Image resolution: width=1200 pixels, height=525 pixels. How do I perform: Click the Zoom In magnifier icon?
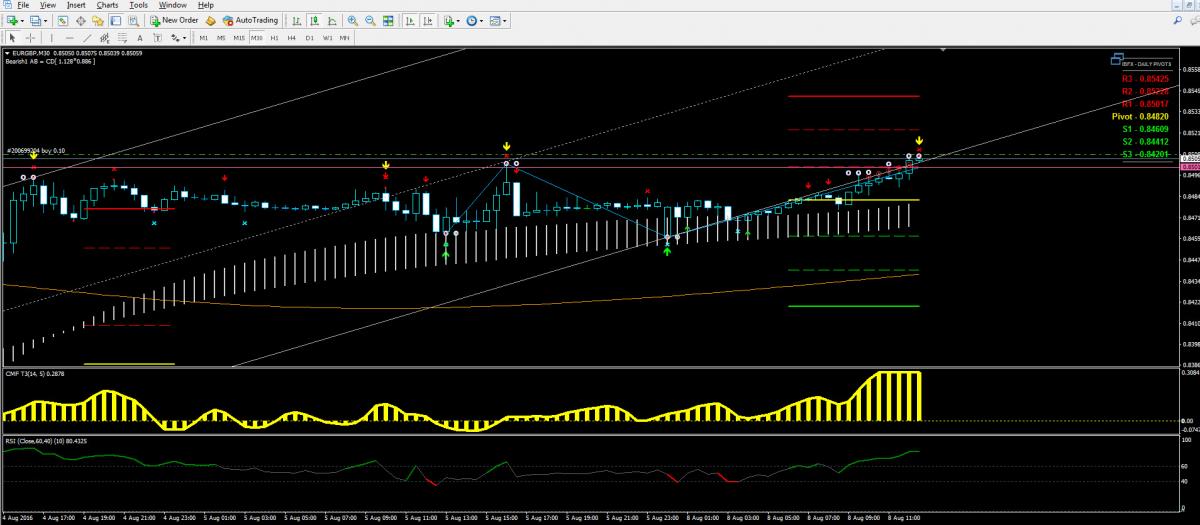(x=352, y=20)
